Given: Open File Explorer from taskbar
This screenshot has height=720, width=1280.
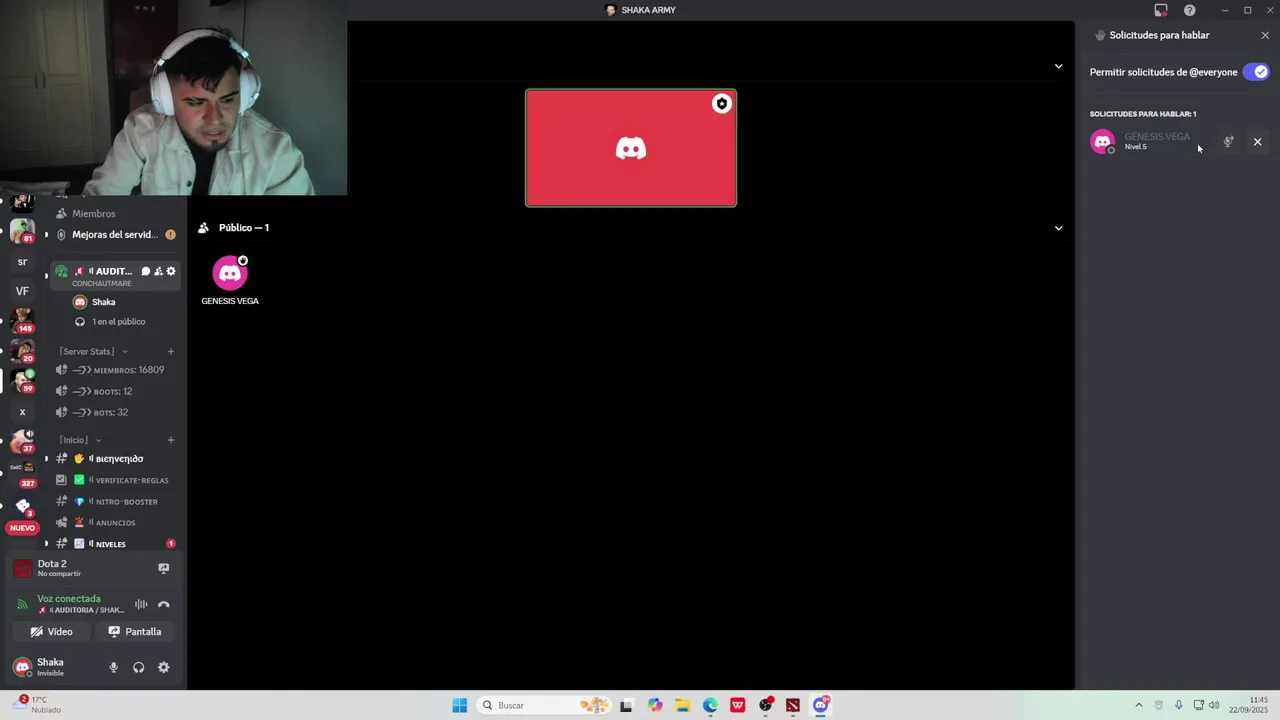Looking at the screenshot, I should 682,705.
